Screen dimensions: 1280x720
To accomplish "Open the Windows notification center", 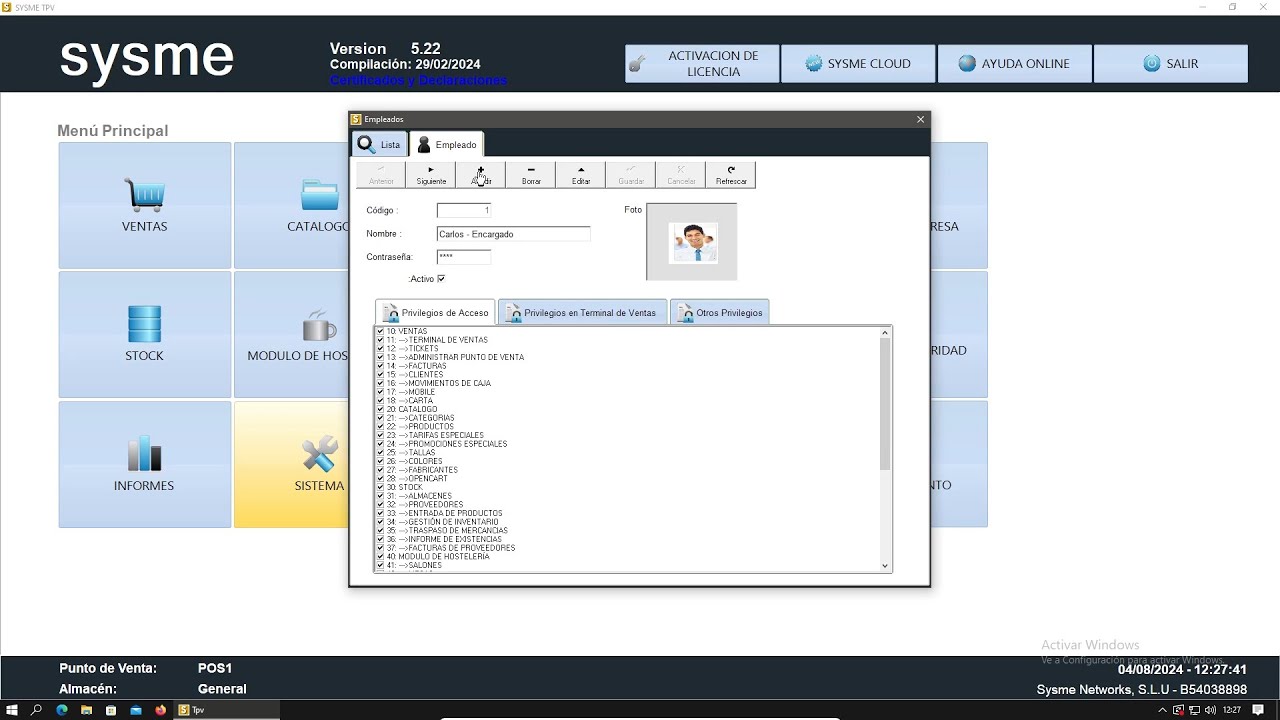I will pyautogui.click(x=1258, y=710).
